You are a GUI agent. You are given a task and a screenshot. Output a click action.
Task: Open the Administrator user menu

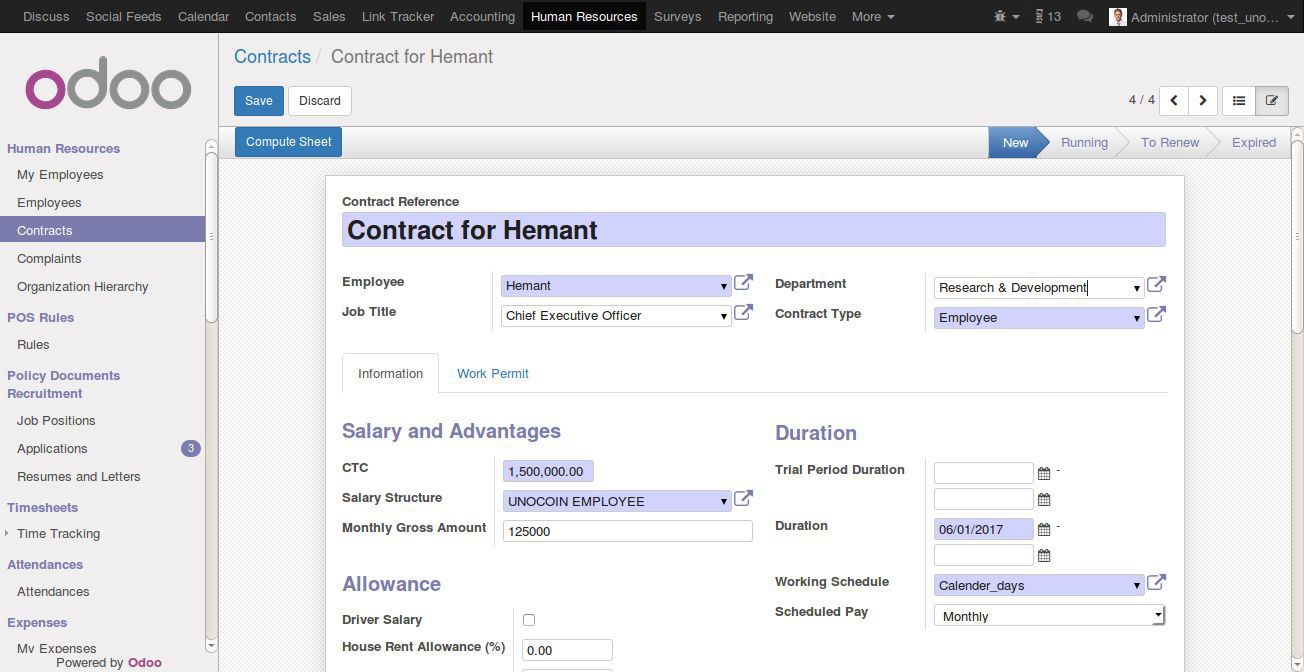click(x=1203, y=16)
